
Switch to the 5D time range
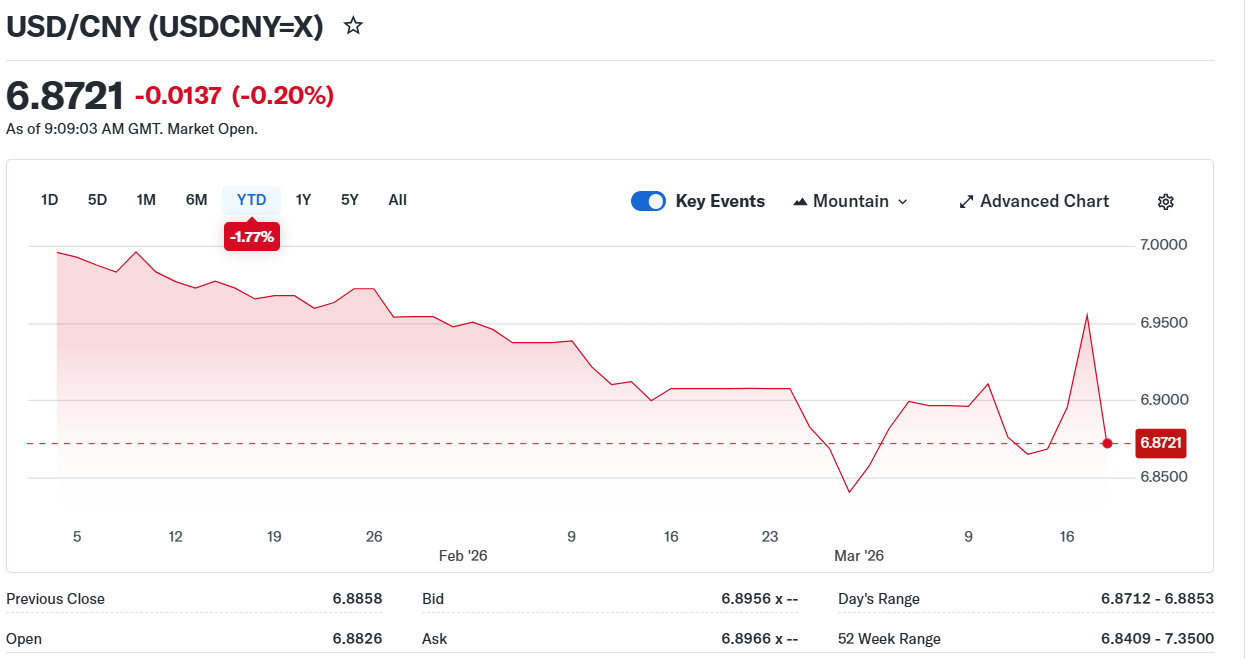tap(97, 200)
